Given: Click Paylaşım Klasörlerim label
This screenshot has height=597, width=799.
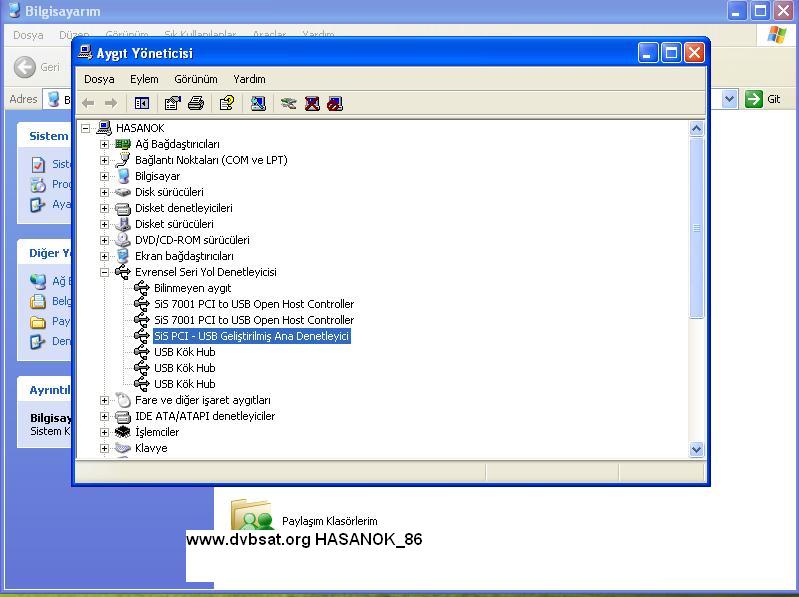Looking at the screenshot, I should click(330, 521).
